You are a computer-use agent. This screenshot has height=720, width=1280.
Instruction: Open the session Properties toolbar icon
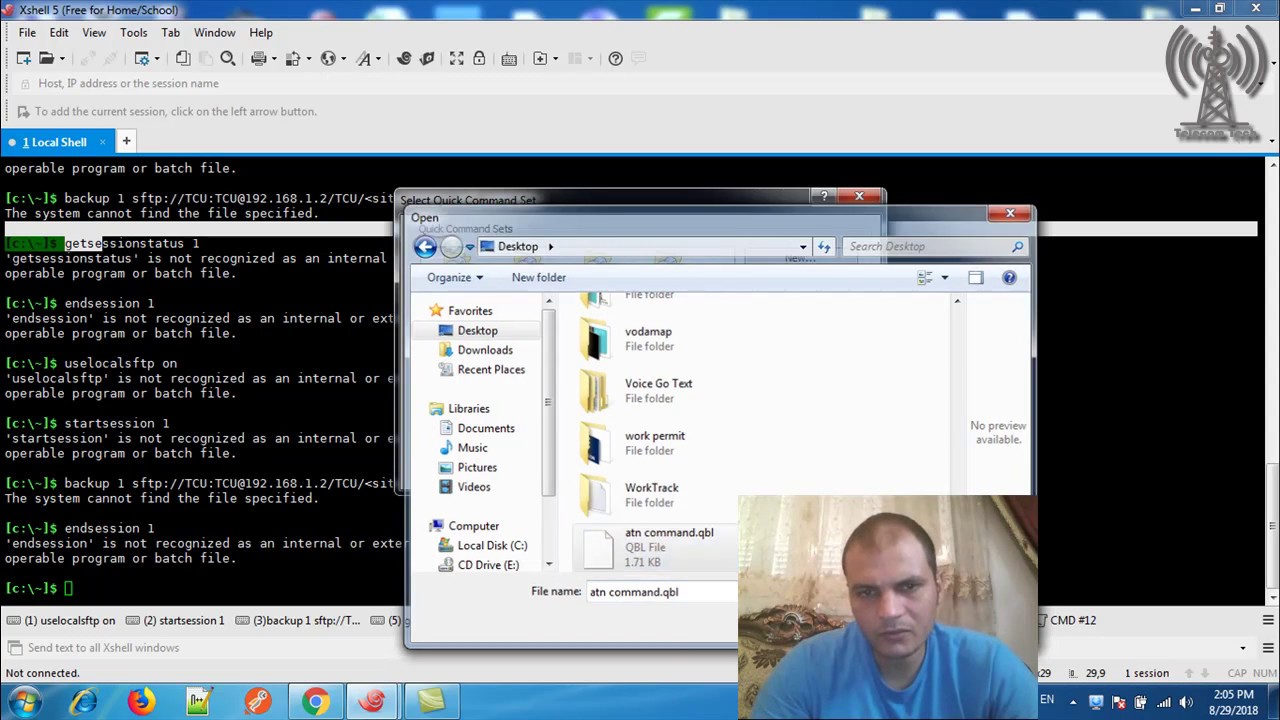click(x=142, y=58)
